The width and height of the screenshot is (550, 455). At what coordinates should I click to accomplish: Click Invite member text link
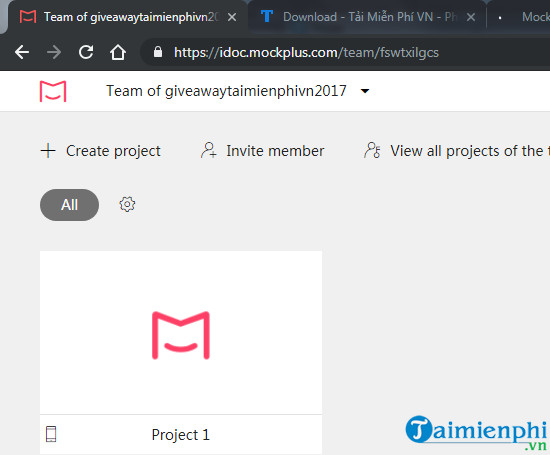[275, 151]
